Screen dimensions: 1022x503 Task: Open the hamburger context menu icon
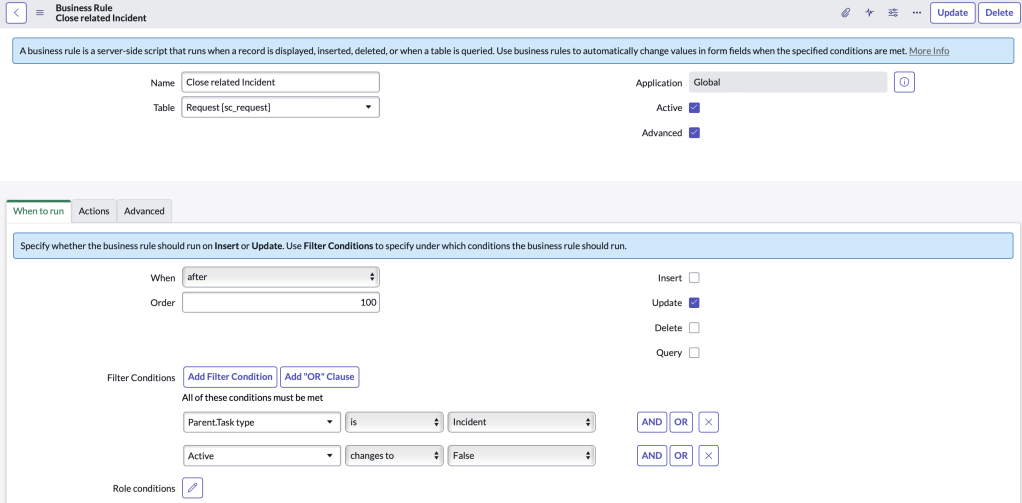(40, 13)
